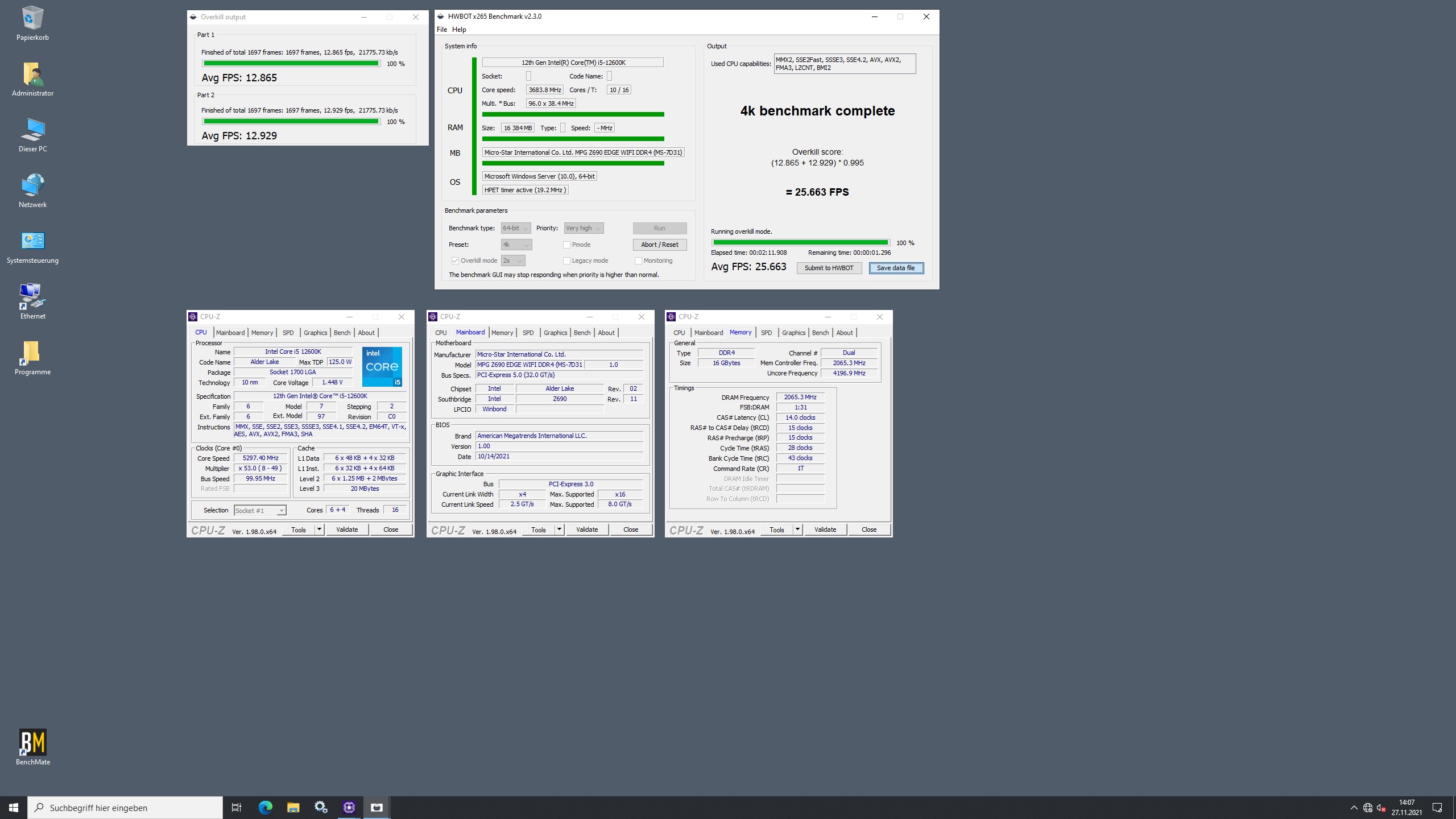
Task: Click the Save data file button
Action: [x=896, y=268]
